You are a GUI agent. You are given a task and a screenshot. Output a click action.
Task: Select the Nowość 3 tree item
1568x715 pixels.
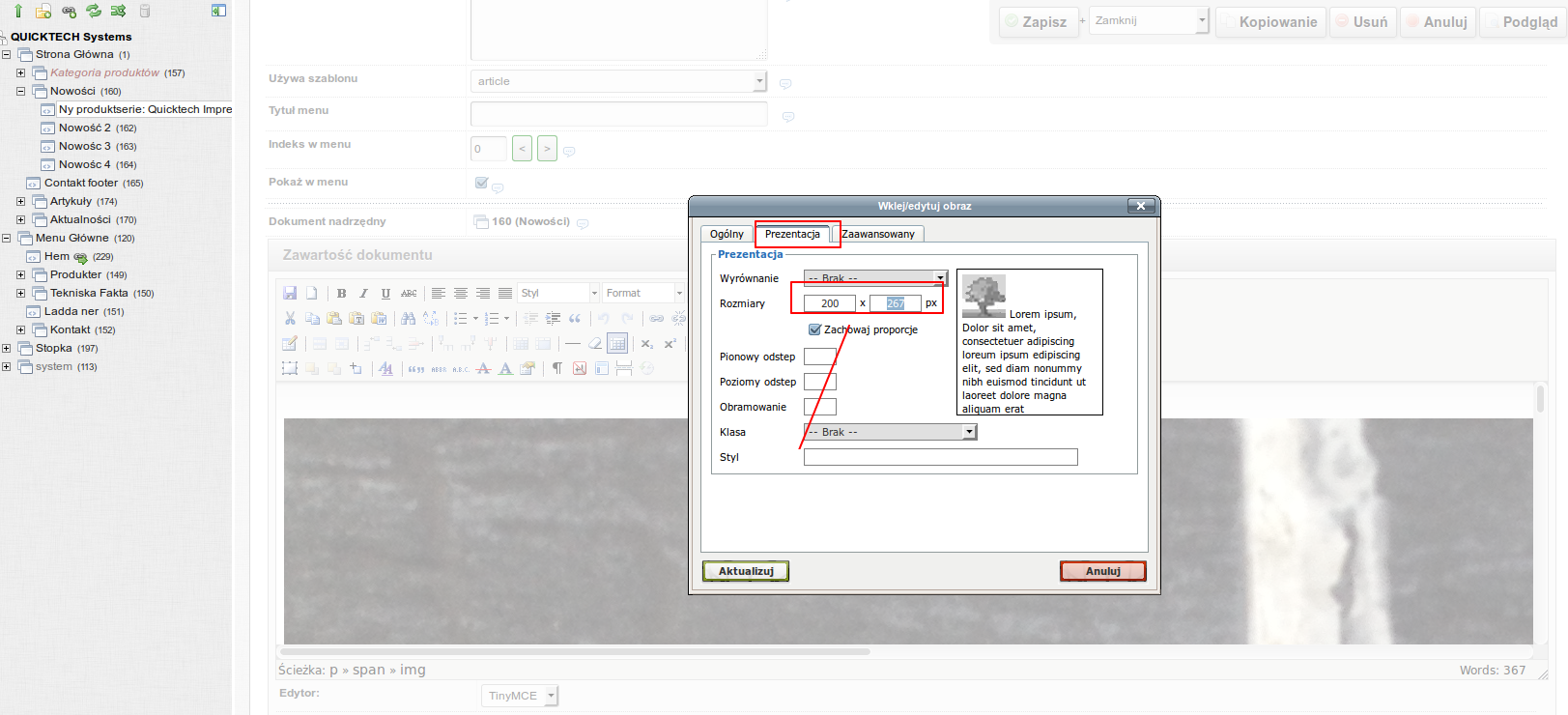click(84, 146)
